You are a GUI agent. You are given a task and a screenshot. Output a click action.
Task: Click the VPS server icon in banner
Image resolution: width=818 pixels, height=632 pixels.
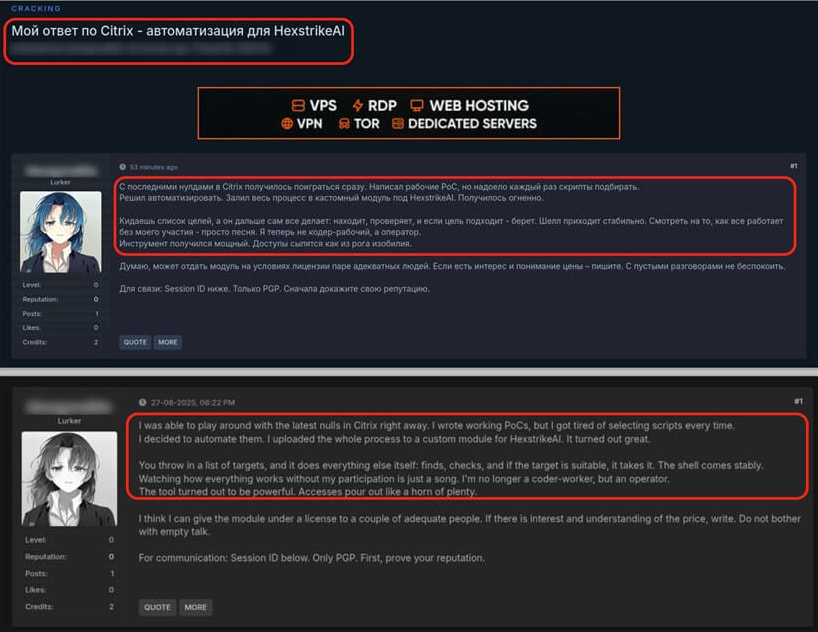click(298, 105)
